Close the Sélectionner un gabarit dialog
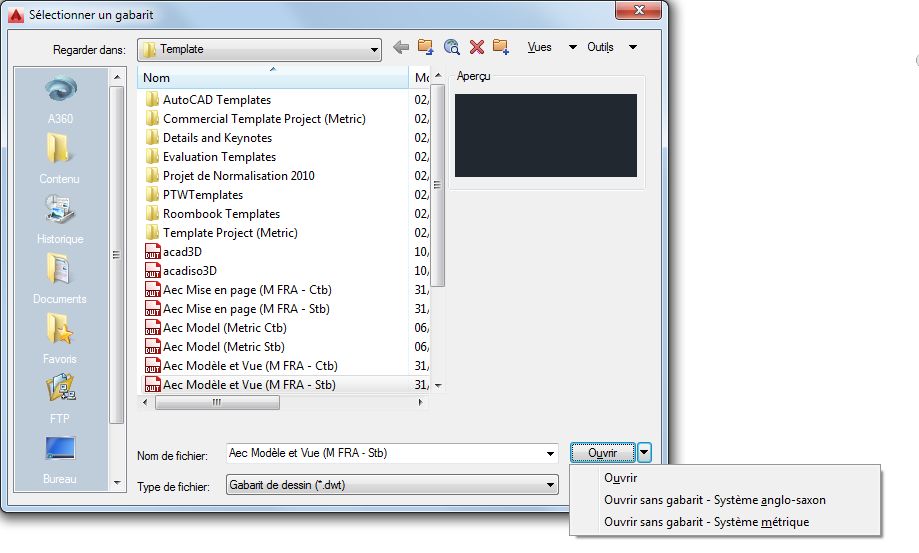This screenshot has height=553, width=919. [x=639, y=10]
